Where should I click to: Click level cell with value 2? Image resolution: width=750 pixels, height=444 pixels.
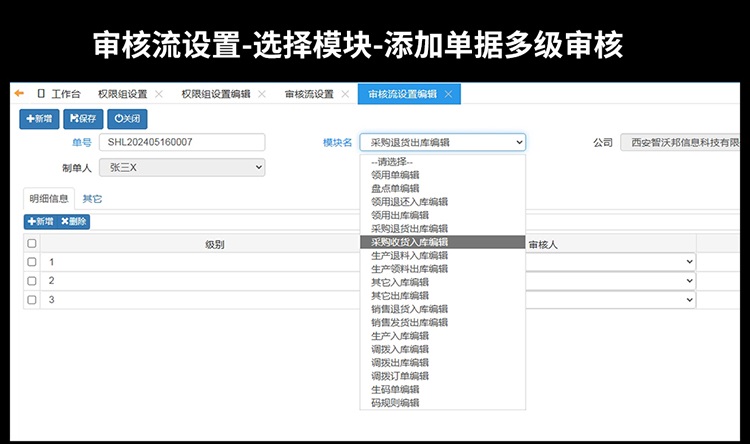[200, 281]
